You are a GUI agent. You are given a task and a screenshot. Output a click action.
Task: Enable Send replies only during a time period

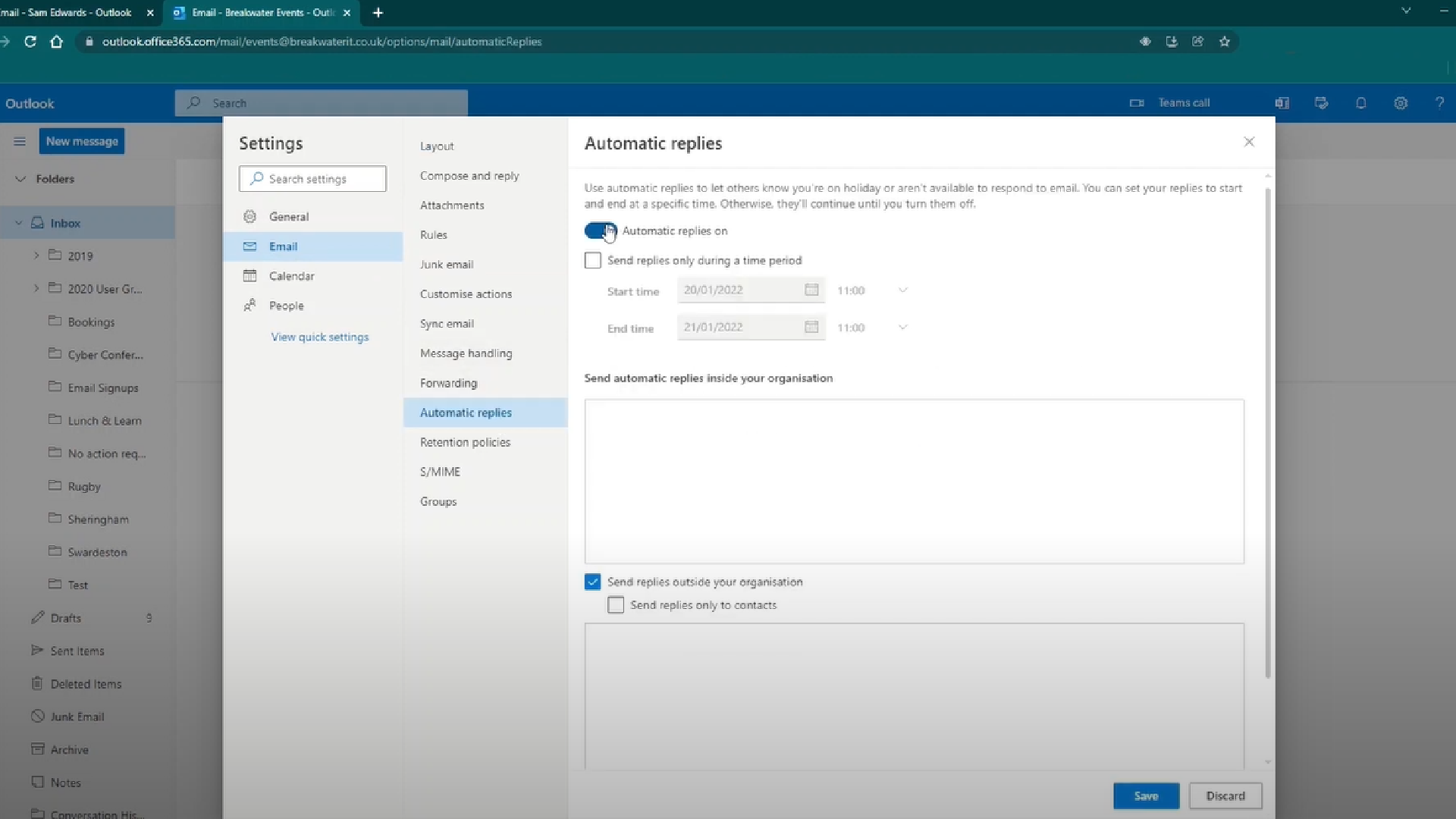click(x=592, y=260)
